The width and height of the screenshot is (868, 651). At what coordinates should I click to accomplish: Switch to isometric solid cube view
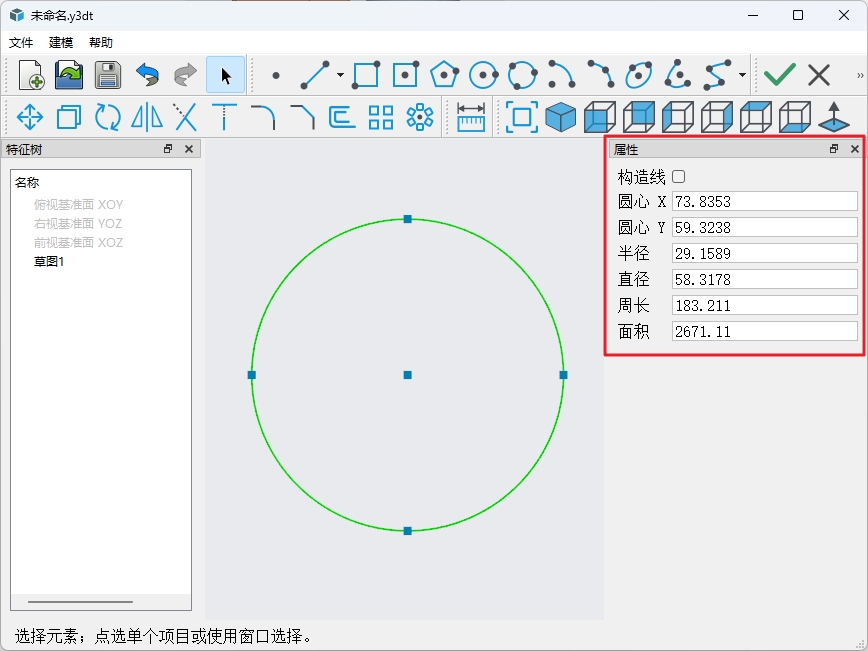coord(561,117)
